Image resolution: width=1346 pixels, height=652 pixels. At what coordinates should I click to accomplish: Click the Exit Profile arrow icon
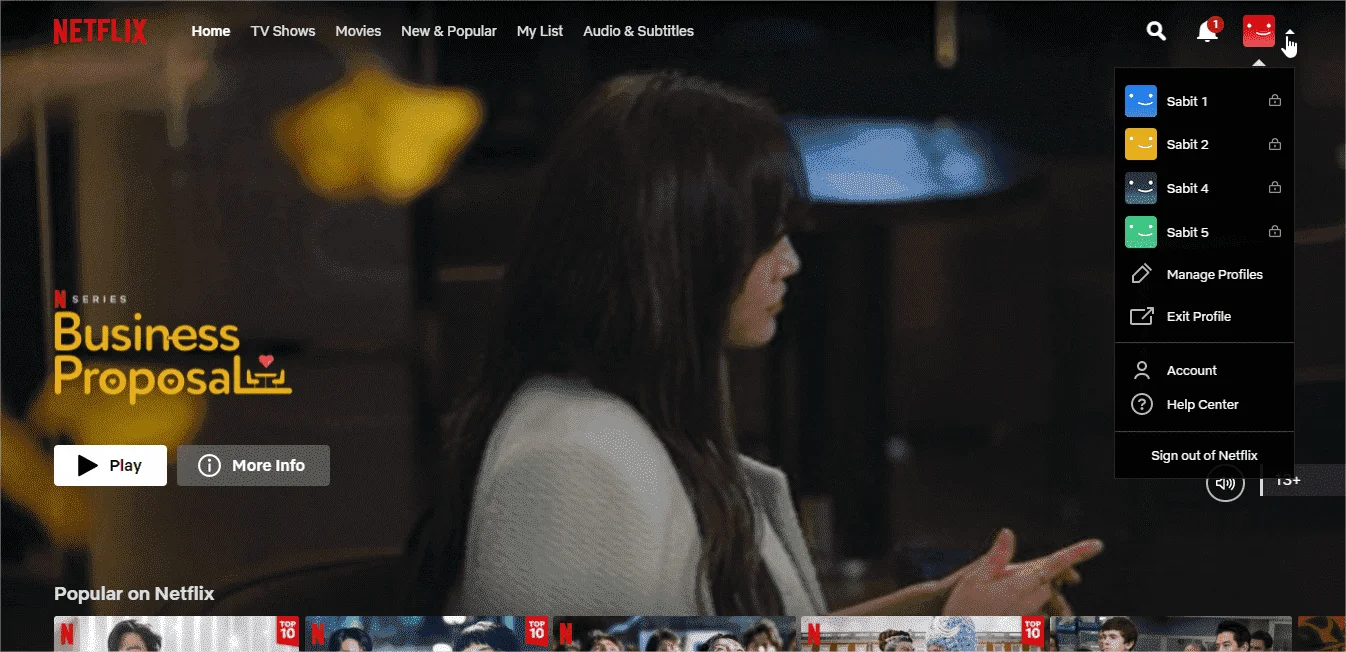1141,316
